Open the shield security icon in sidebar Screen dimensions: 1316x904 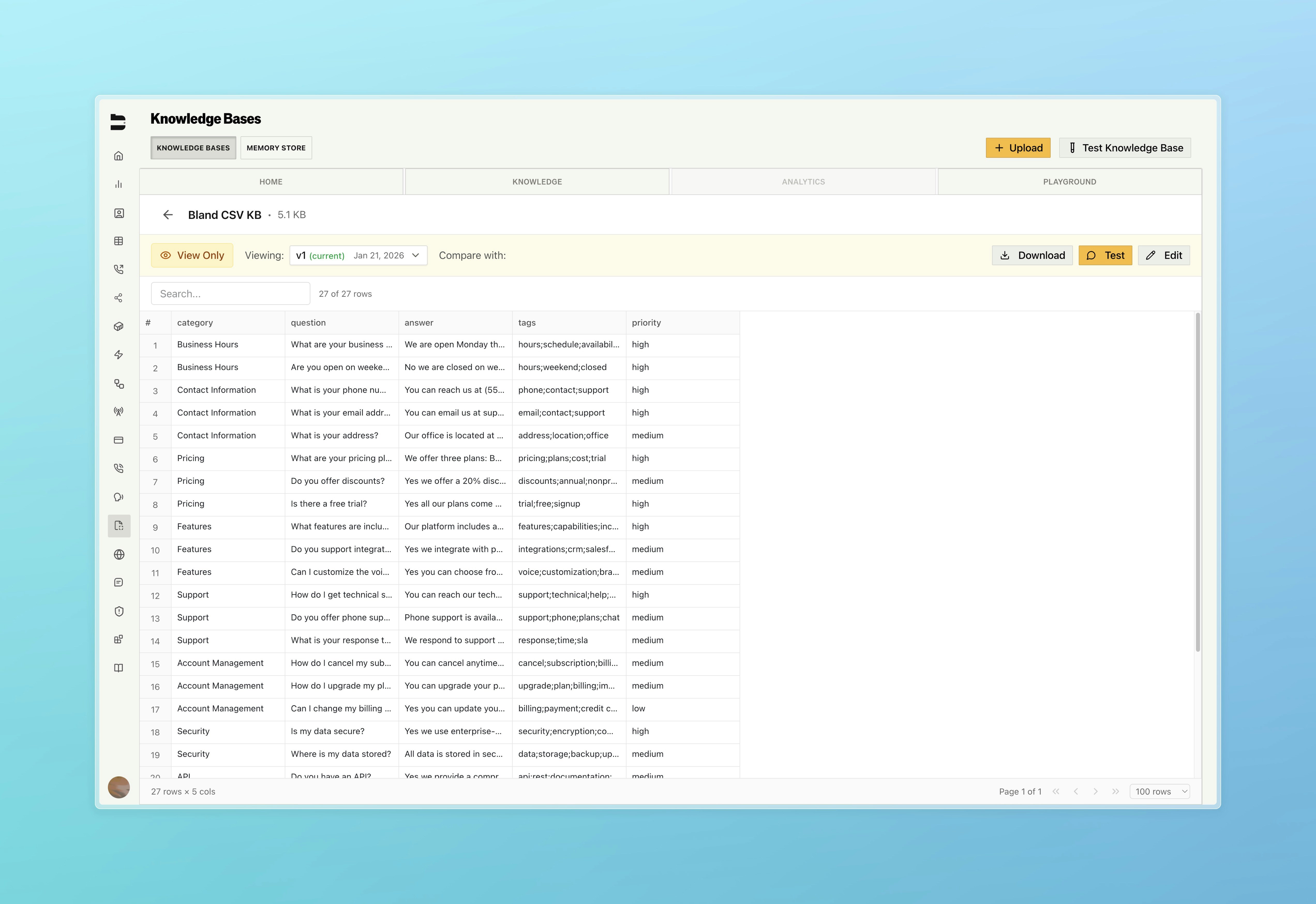(x=119, y=611)
